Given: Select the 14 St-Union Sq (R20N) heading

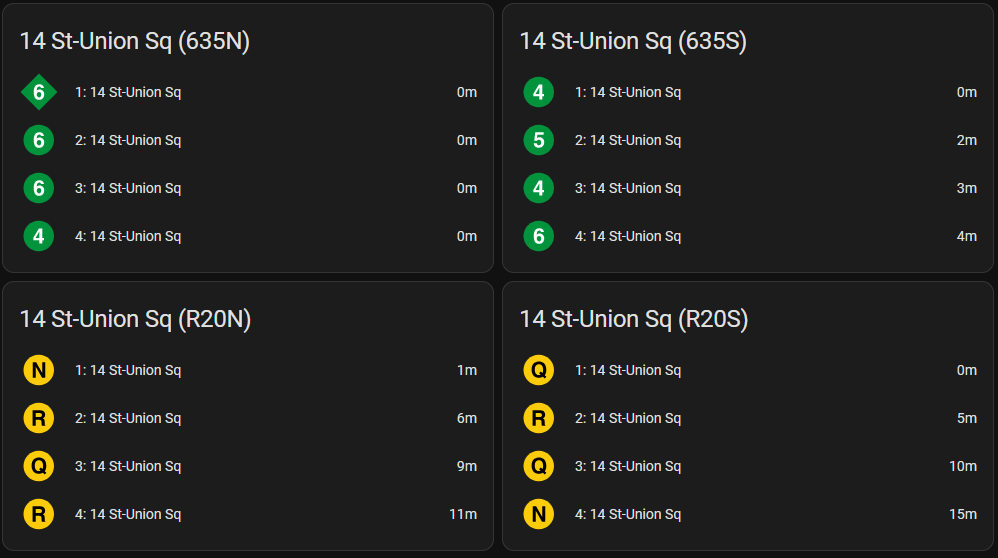Looking at the screenshot, I should pyautogui.click(x=136, y=319).
